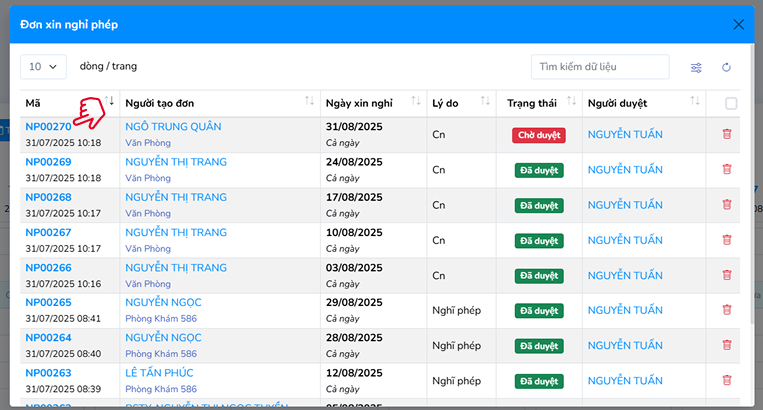Close the Đơn xin nghỉ phép dialog
The image size is (763, 410).
click(x=738, y=24)
